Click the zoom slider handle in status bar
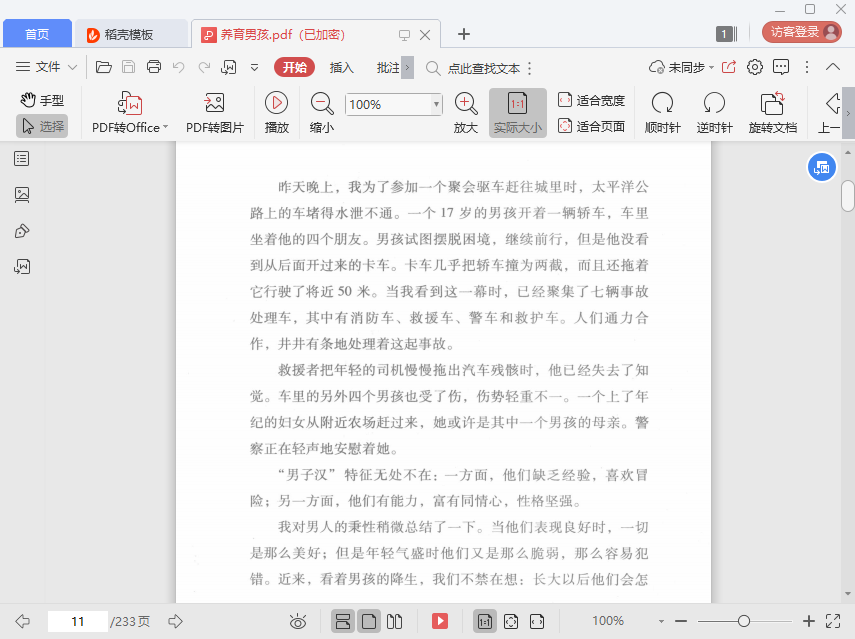The height and width of the screenshot is (639, 855). tap(744, 621)
